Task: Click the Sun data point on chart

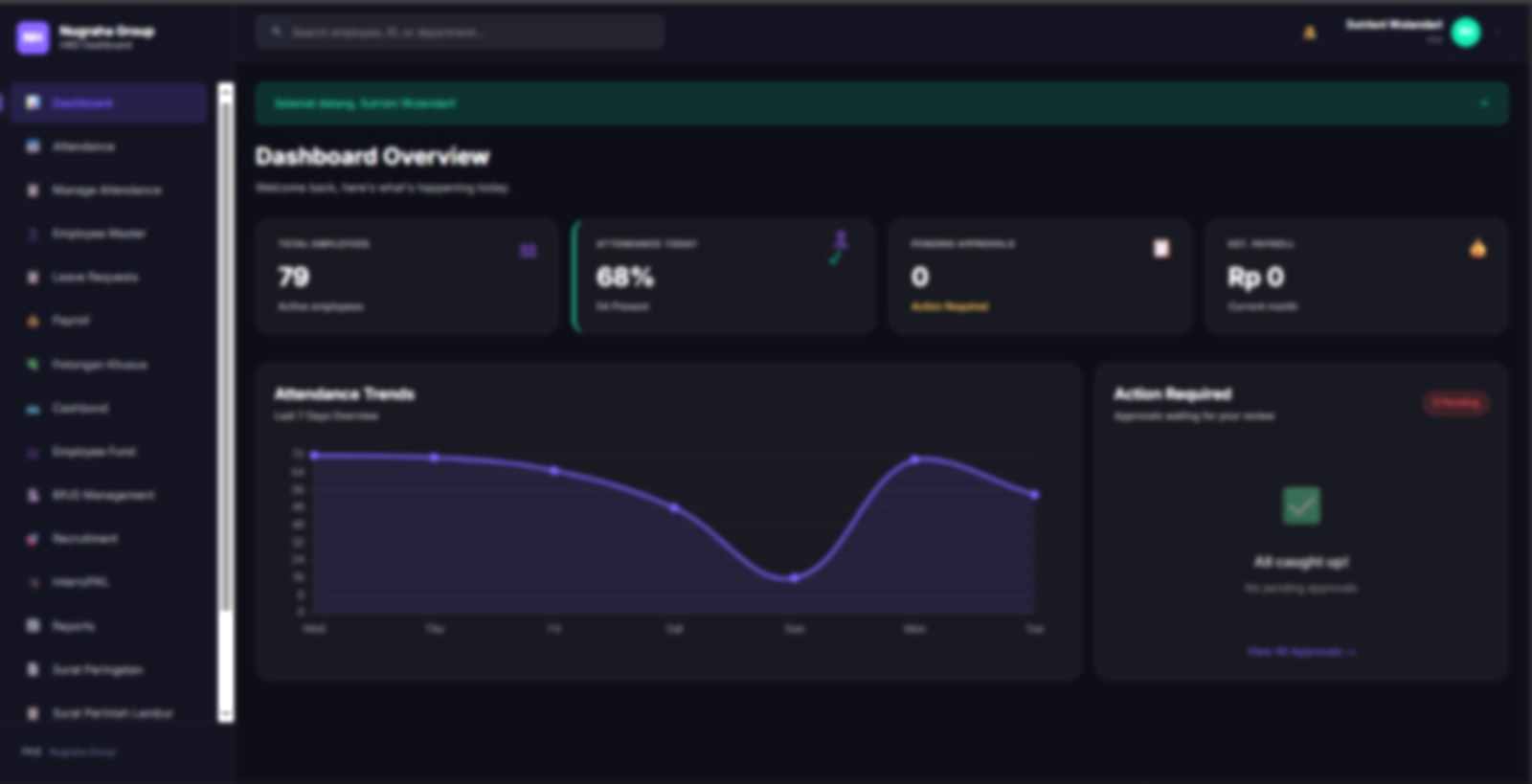Action: [795, 578]
